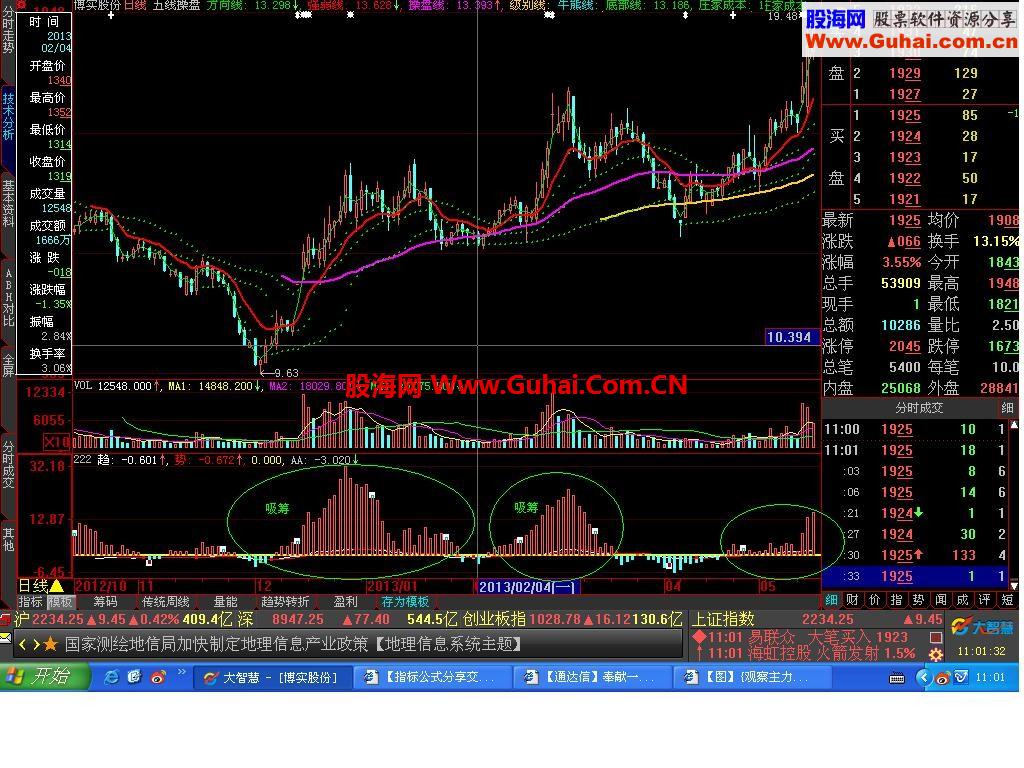
Task: Open the settings gear icon above the clock
Action: coord(935,655)
